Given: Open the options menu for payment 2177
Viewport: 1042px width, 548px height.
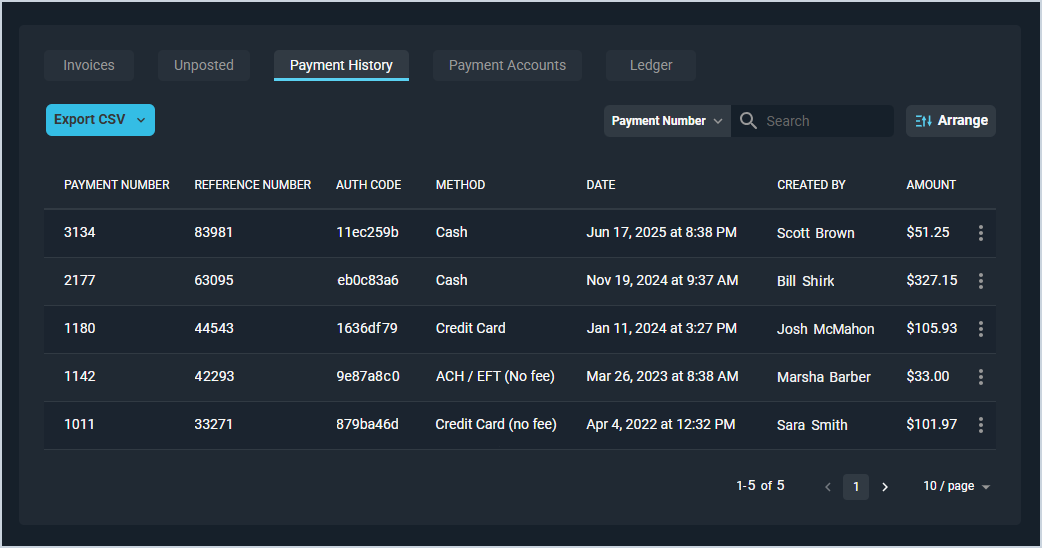Looking at the screenshot, I should [x=980, y=281].
